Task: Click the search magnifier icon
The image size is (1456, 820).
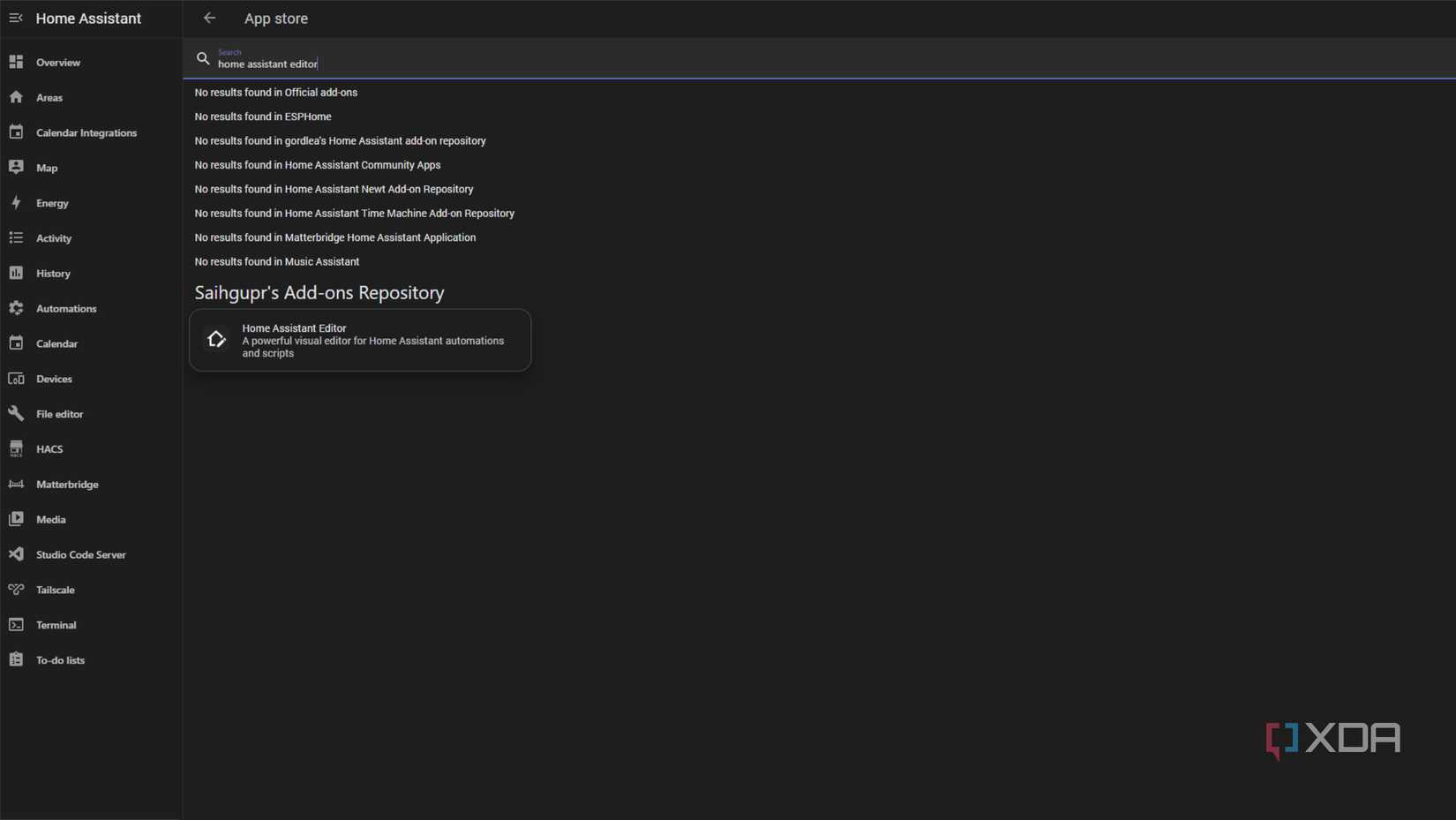Action: 203,59
